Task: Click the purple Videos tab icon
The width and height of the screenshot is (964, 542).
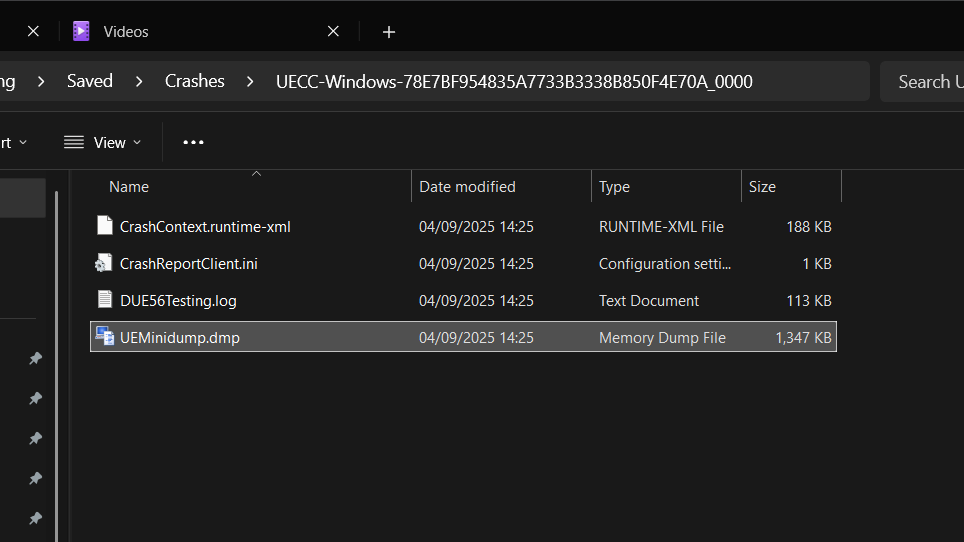Action: tap(81, 31)
